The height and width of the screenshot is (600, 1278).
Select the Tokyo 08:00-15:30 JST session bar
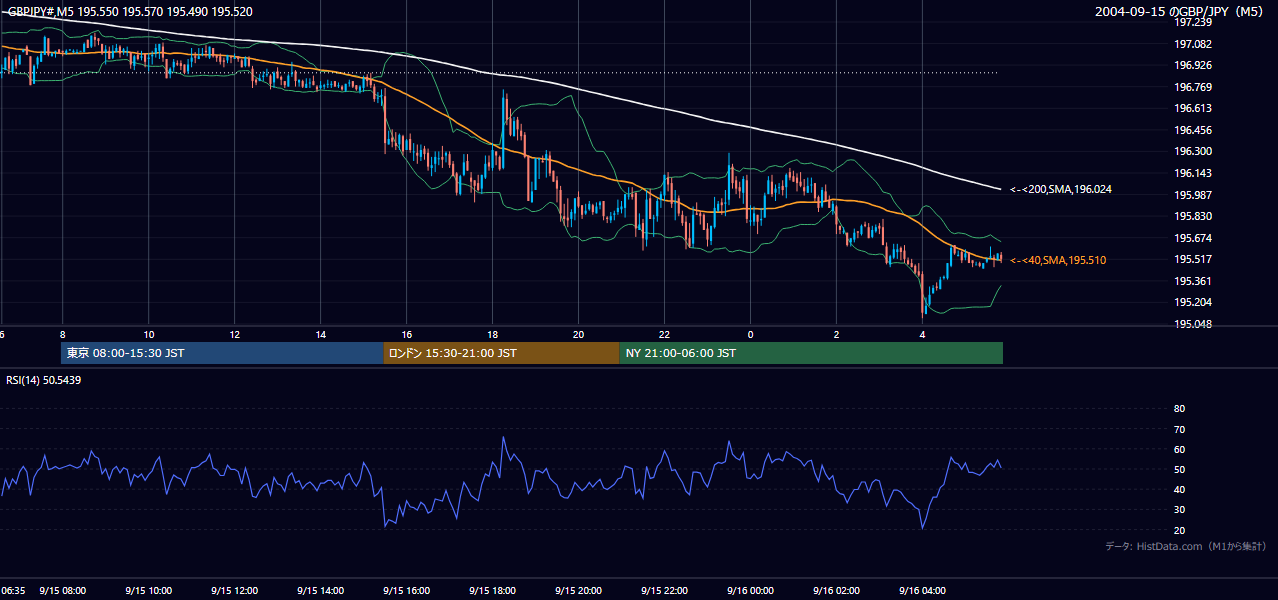point(222,353)
